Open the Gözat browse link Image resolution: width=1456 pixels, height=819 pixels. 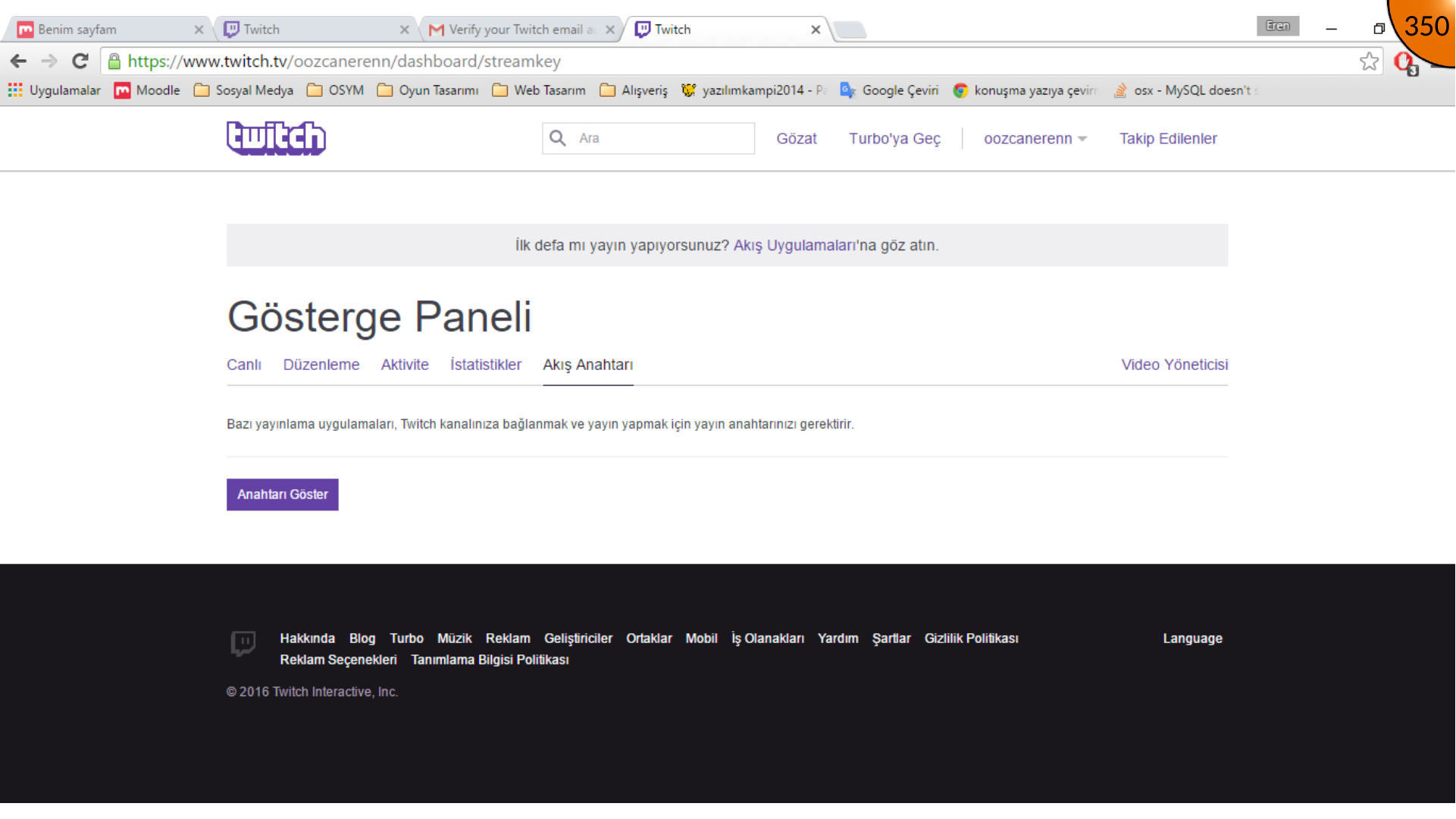click(797, 139)
